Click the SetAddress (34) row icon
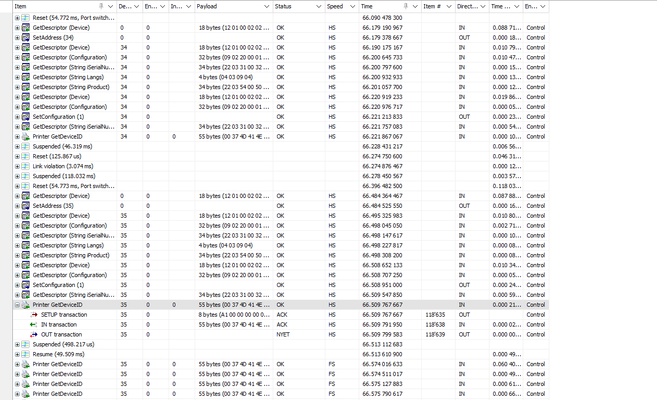The height and width of the screenshot is (400, 657). 26,38
